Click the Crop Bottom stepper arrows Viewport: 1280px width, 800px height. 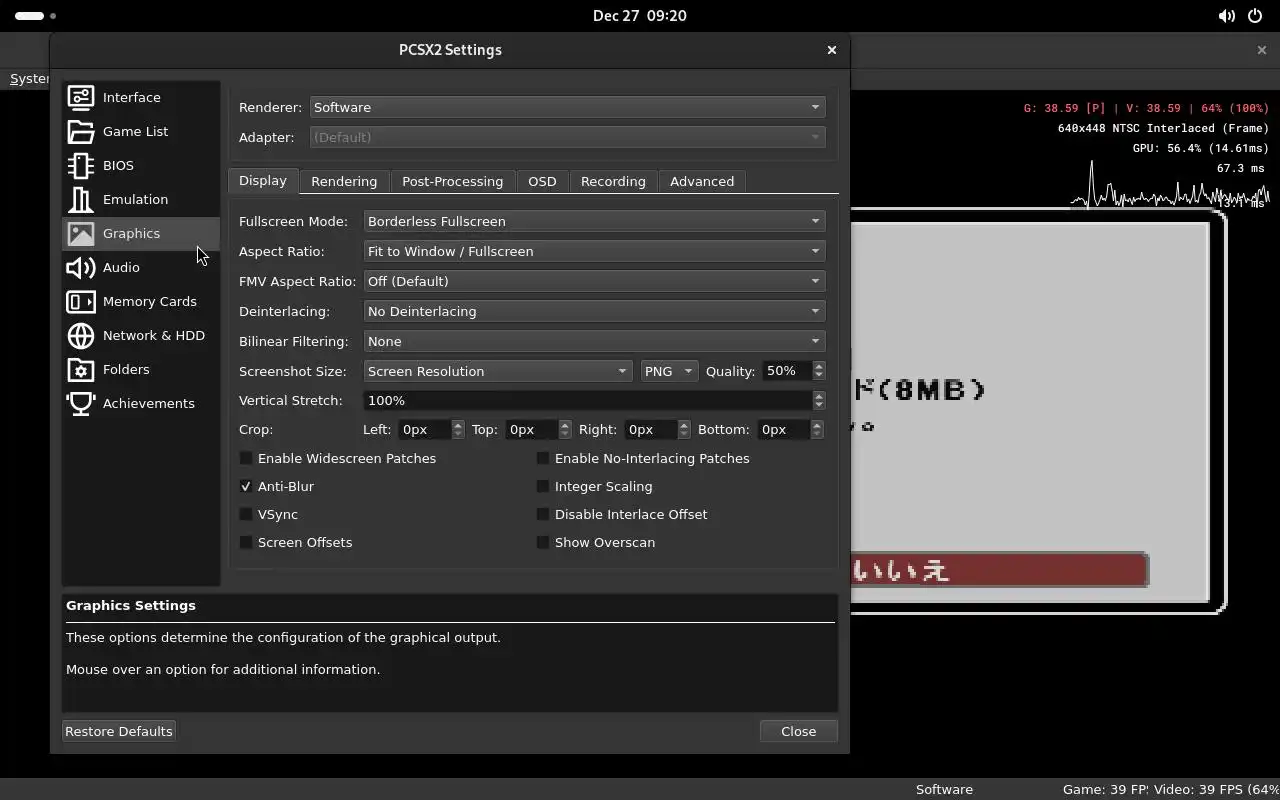pyautogui.click(x=817, y=429)
